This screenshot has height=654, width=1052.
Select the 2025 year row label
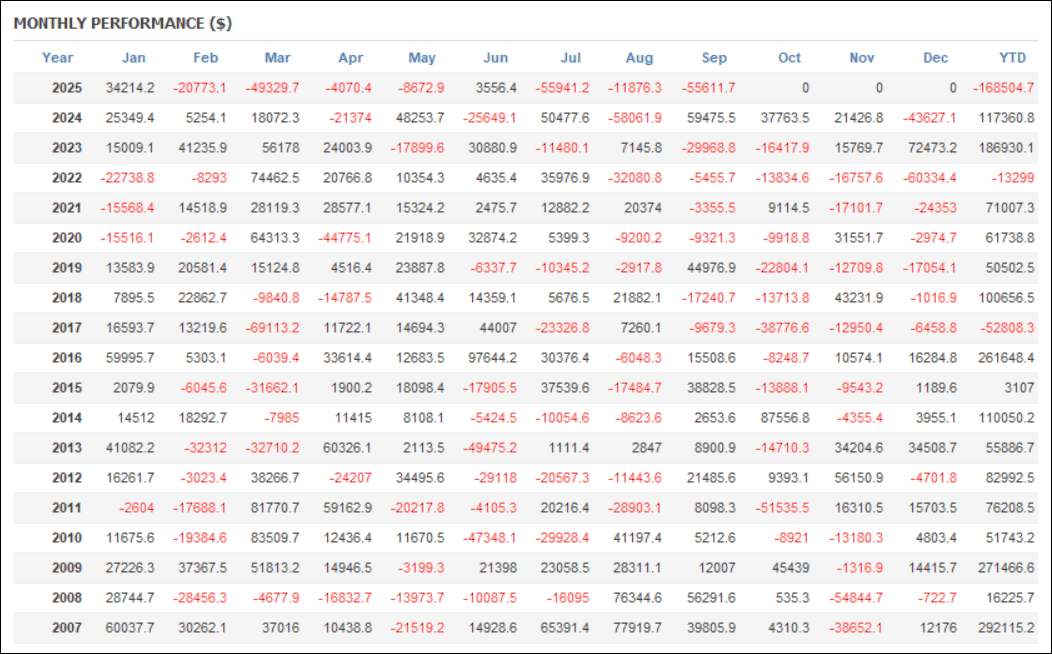(67, 88)
